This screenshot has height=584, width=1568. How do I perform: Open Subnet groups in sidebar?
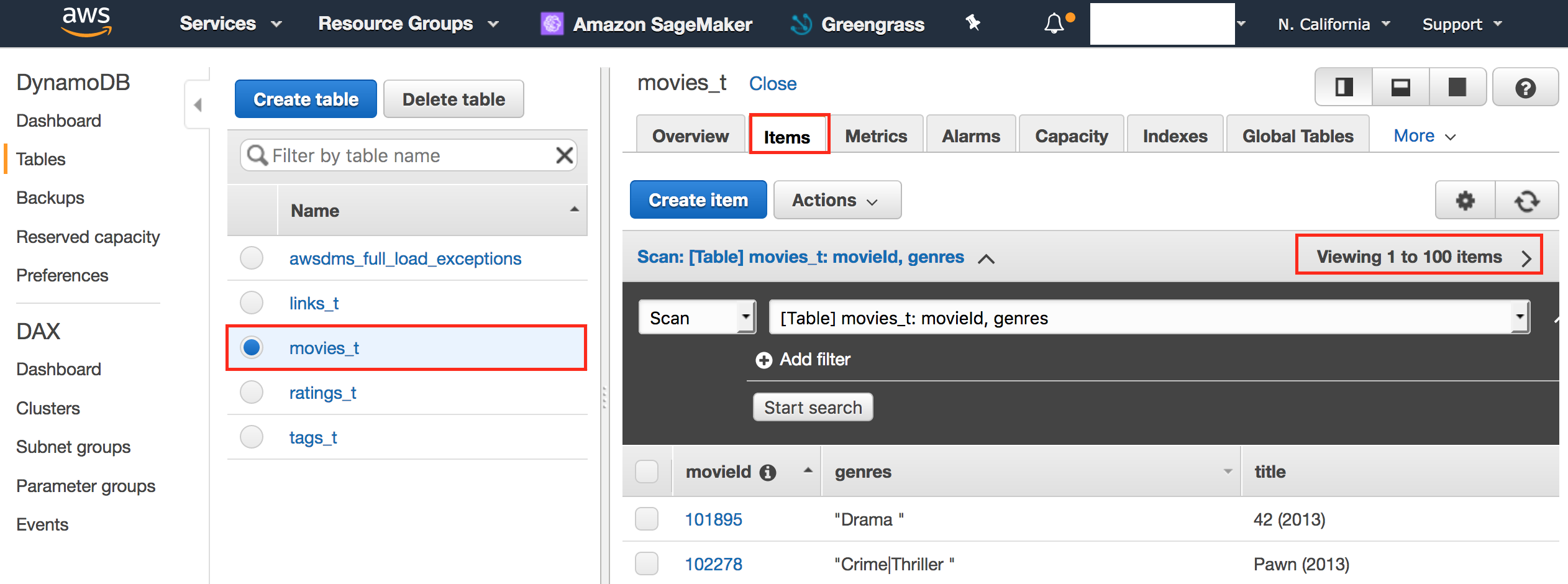click(x=73, y=447)
